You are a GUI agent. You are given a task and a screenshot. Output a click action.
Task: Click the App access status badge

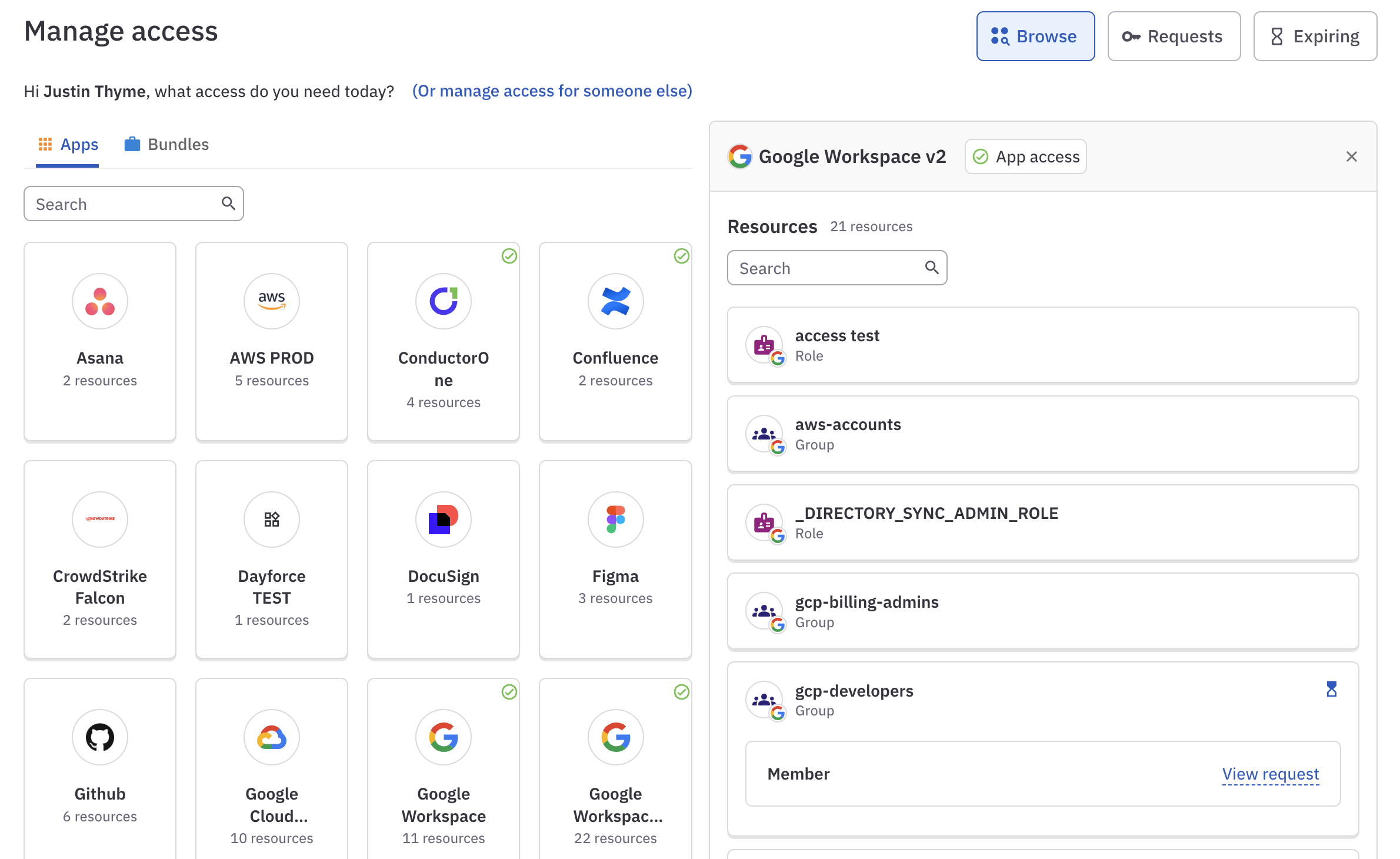coord(1026,157)
